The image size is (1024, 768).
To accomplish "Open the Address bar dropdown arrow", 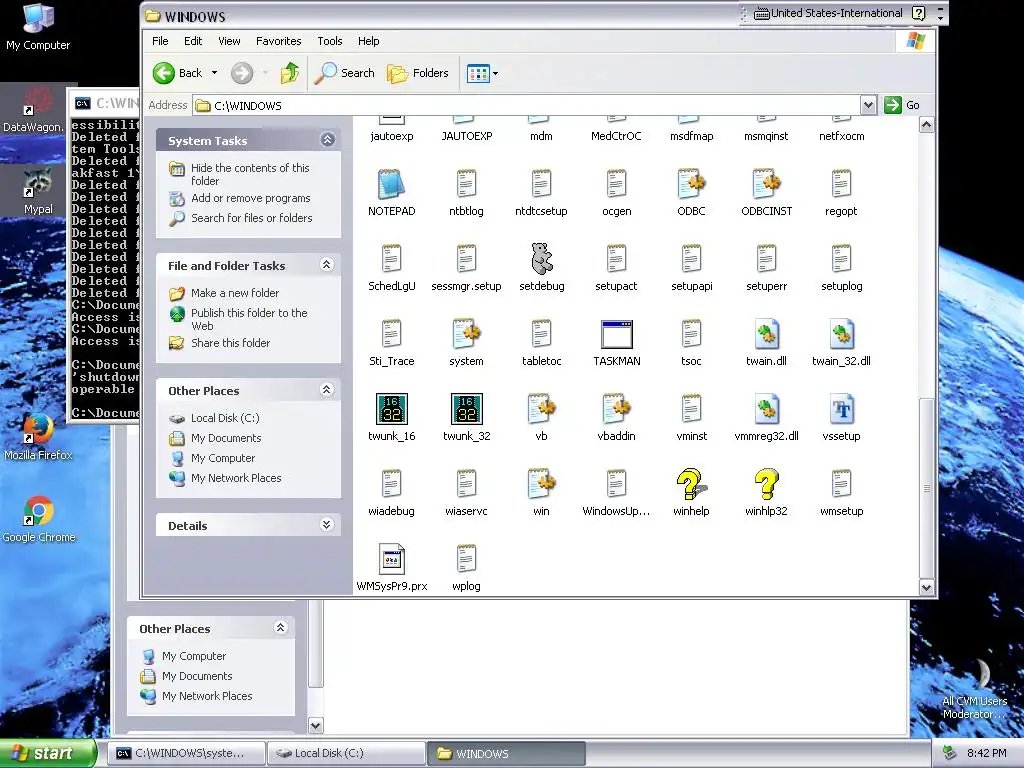I will coord(868,105).
